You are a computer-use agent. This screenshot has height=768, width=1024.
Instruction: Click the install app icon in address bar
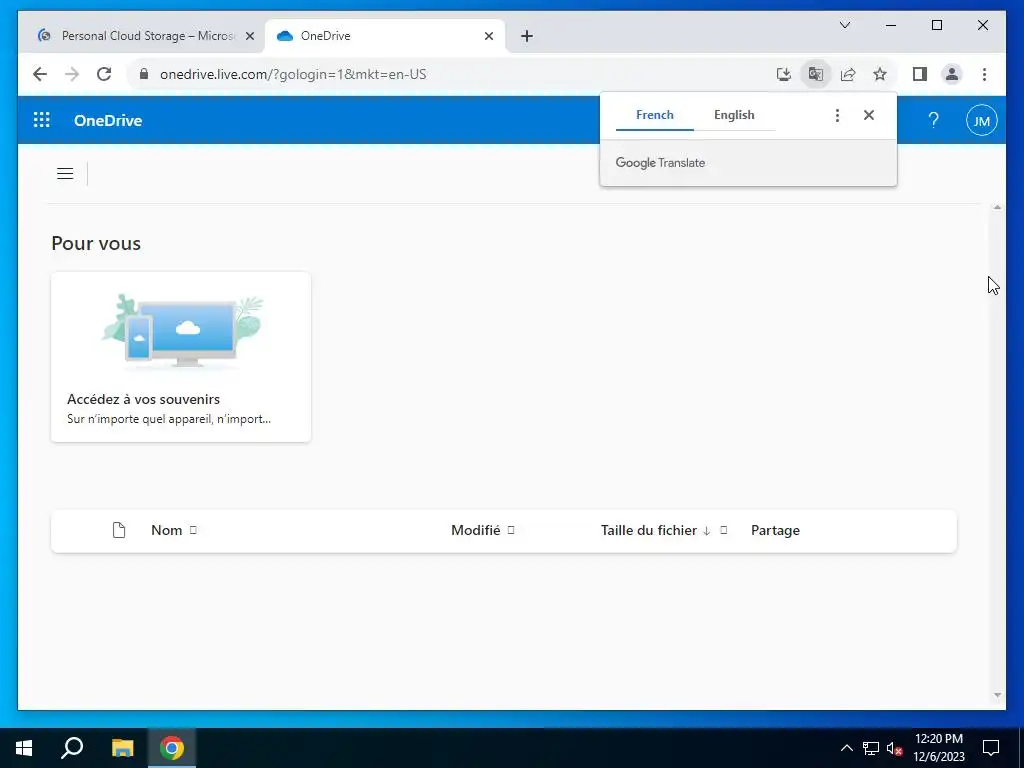tap(784, 74)
